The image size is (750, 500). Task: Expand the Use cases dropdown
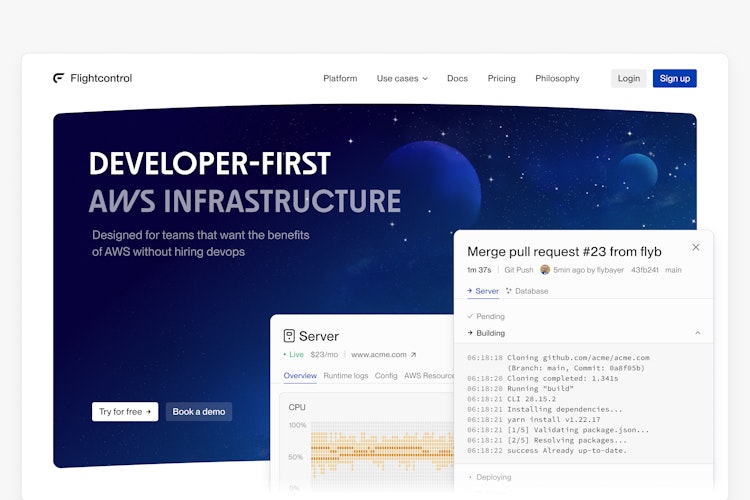coord(402,78)
